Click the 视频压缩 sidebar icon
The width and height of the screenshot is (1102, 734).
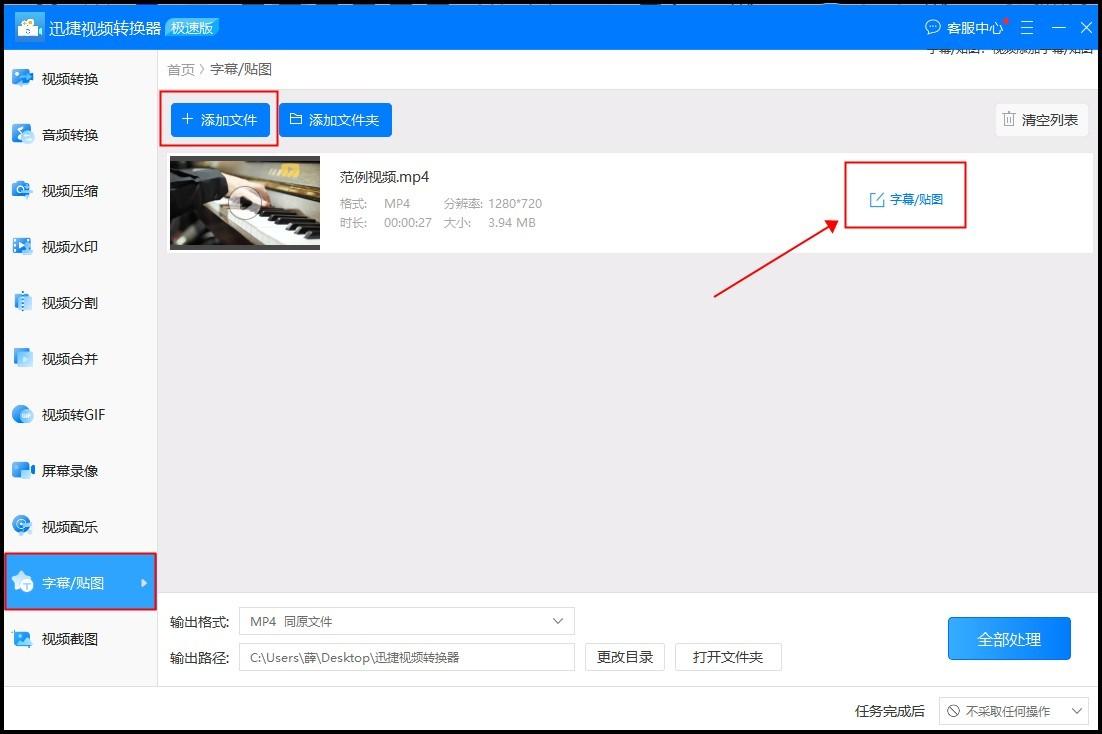22,190
